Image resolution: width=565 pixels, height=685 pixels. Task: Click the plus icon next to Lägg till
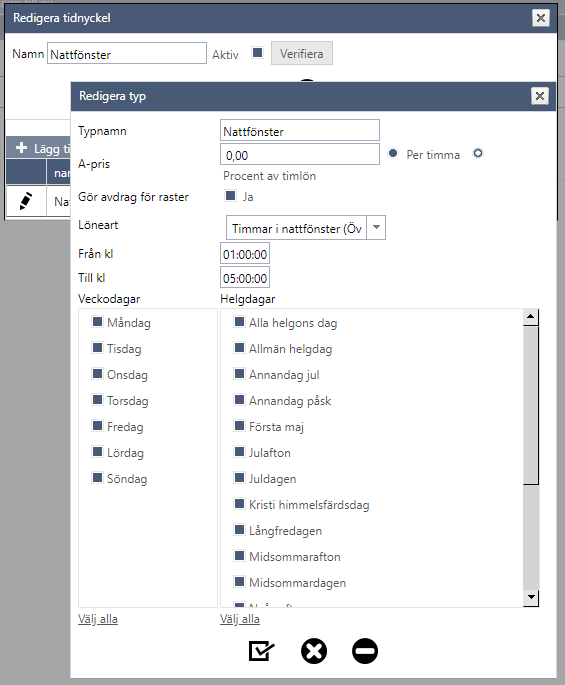click(x=21, y=148)
